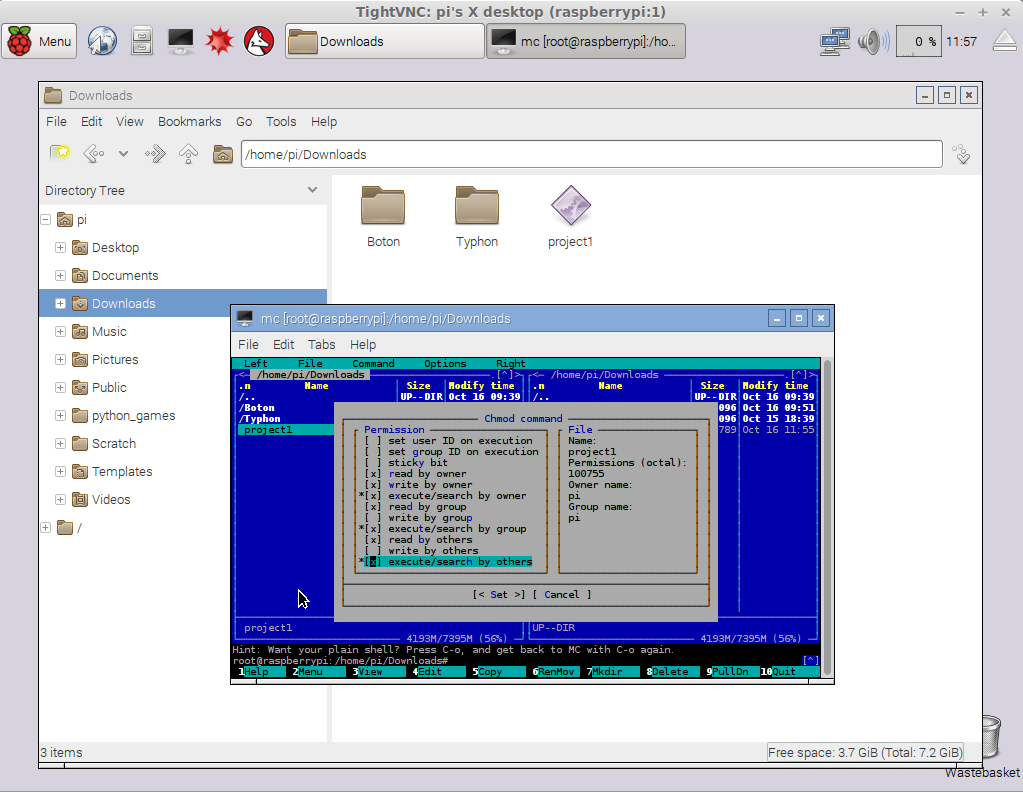Toggle write by owner checkbox
The image size is (1023, 792).
[373, 485]
